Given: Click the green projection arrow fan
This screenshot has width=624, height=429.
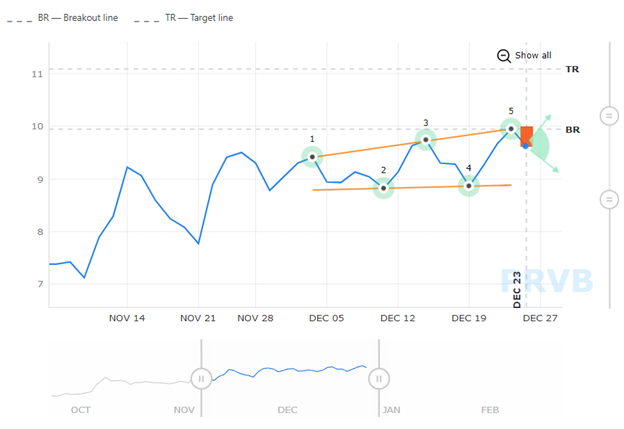Looking at the screenshot, I should (x=543, y=143).
